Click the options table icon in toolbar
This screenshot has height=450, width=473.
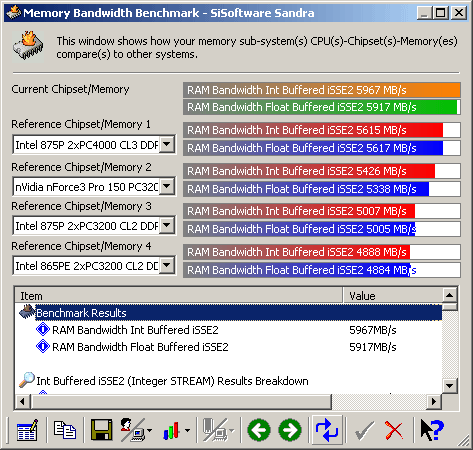(x=27, y=430)
